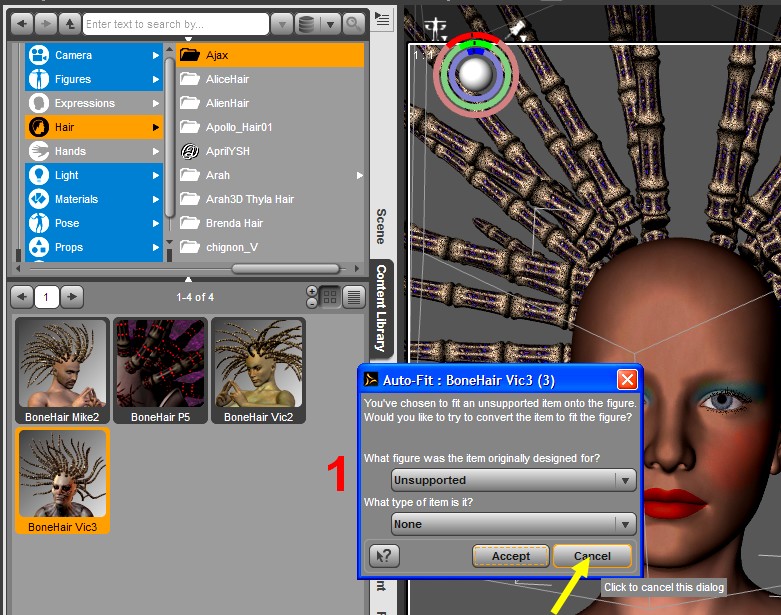The image size is (781, 615).
Task: Click the horizontal scrollbar of the folder list
Action: (286, 269)
